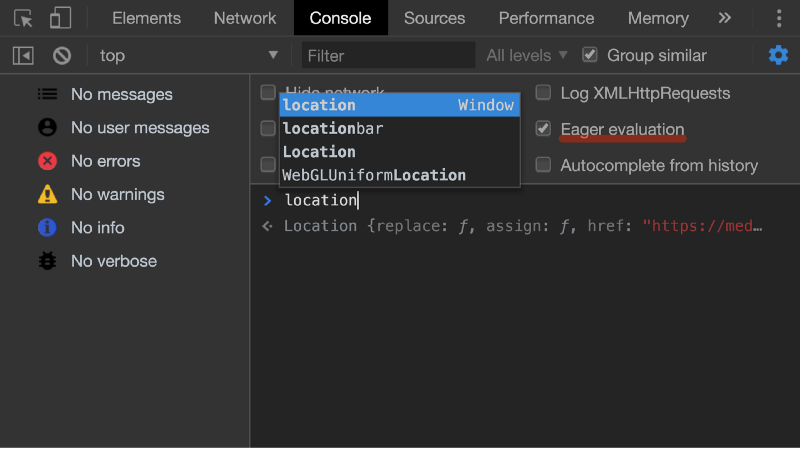
Task: Open the All levels dropdown
Action: coord(527,55)
